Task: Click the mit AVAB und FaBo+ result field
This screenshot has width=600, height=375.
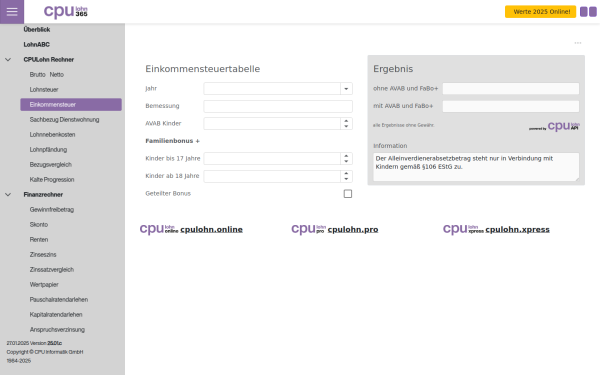Action: [x=511, y=106]
